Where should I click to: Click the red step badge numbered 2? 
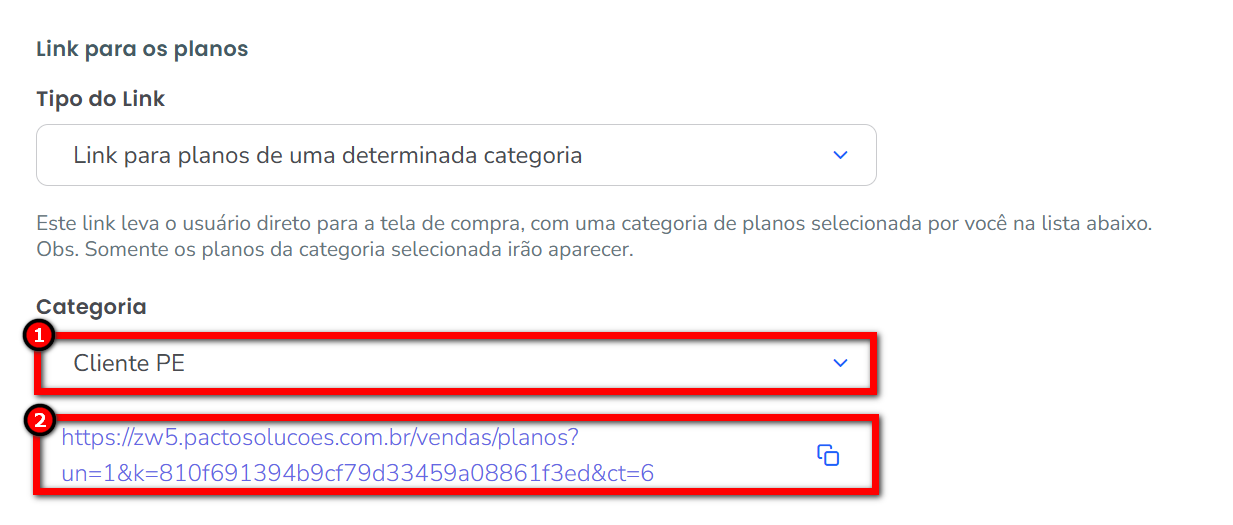pyautogui.click(x=39, y=420)
